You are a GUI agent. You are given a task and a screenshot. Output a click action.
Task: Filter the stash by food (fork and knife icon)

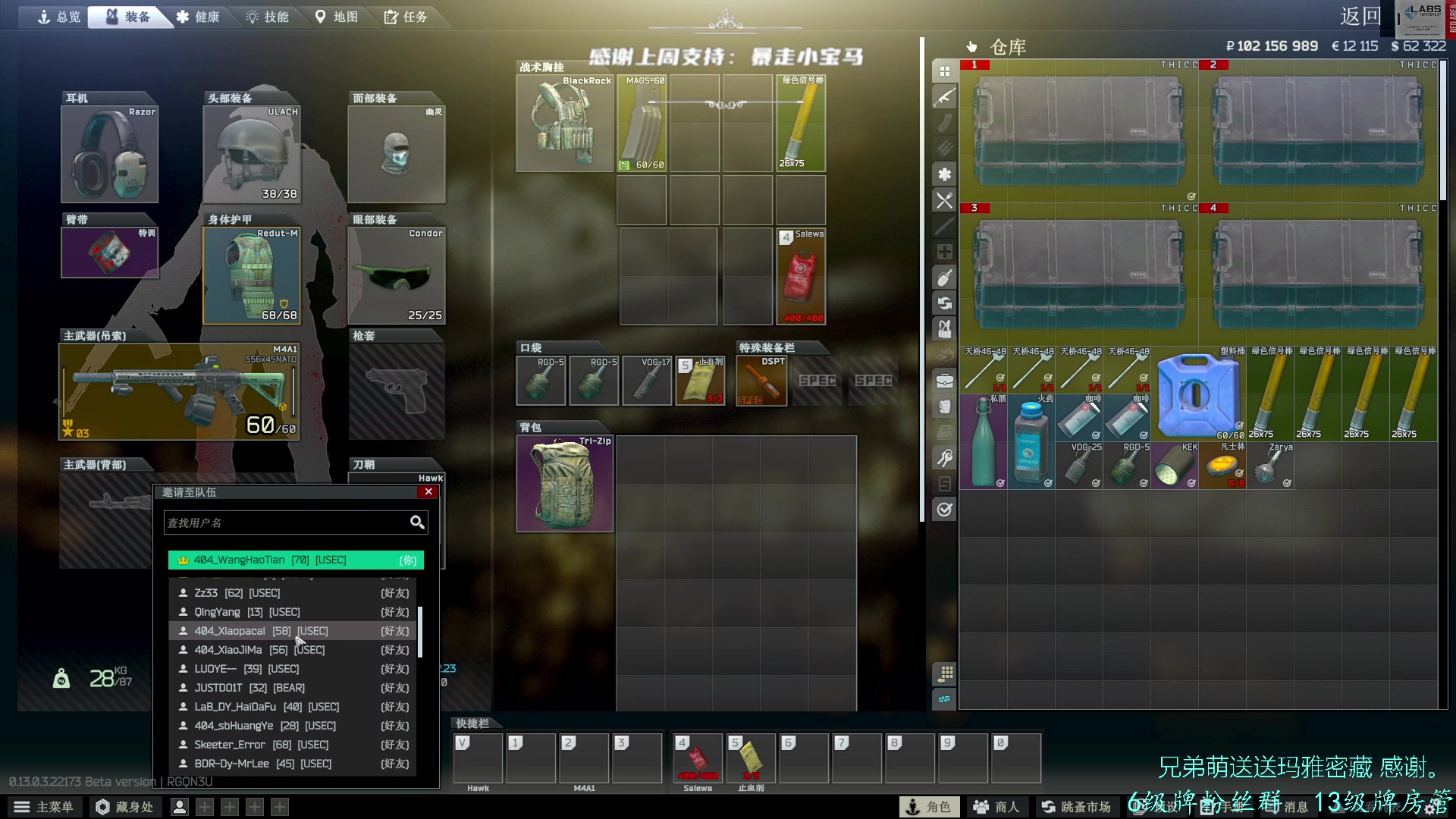pos(944,200)
